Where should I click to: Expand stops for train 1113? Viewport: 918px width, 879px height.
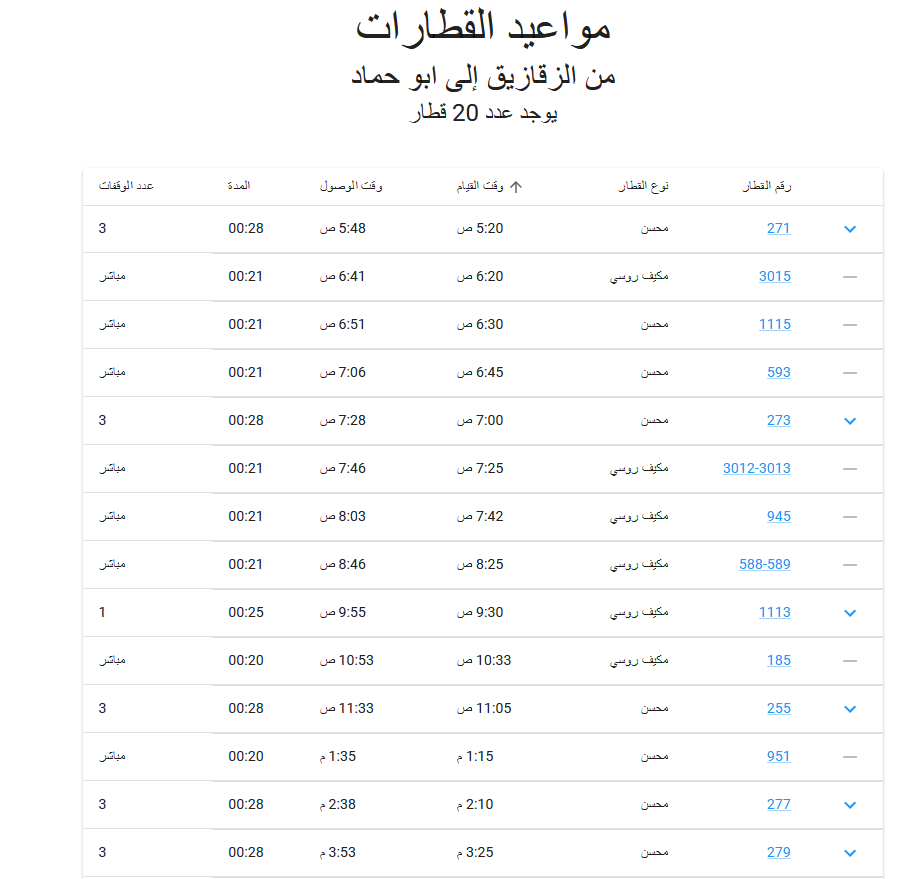point(850,613)
